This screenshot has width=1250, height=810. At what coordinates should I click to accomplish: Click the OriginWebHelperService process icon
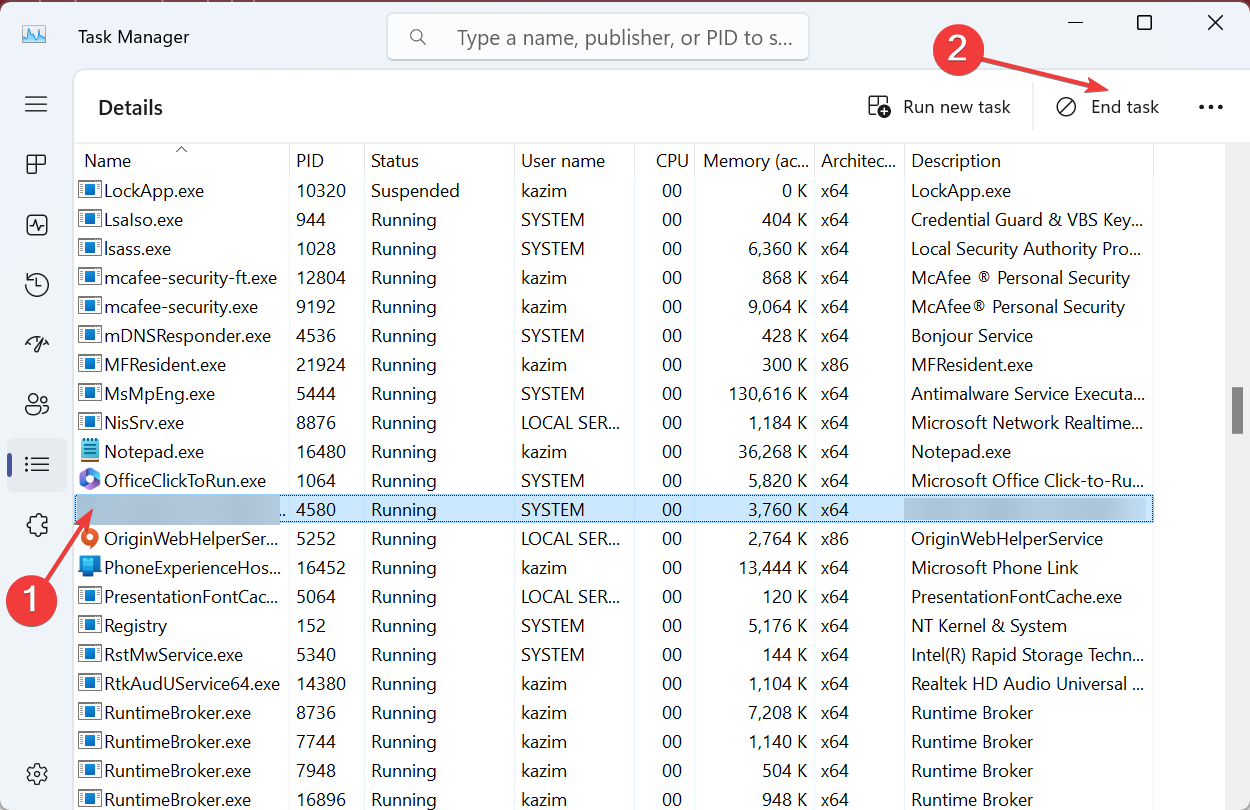coord(90,539)
